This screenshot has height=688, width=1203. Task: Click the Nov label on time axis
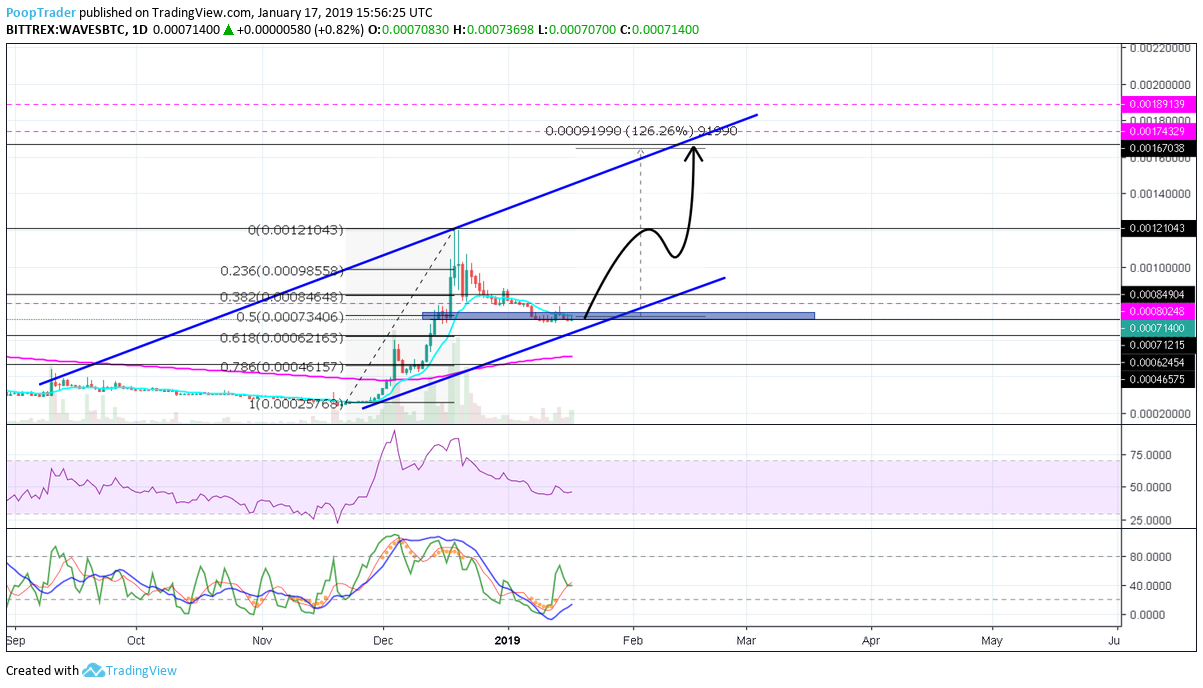point(262,639)
